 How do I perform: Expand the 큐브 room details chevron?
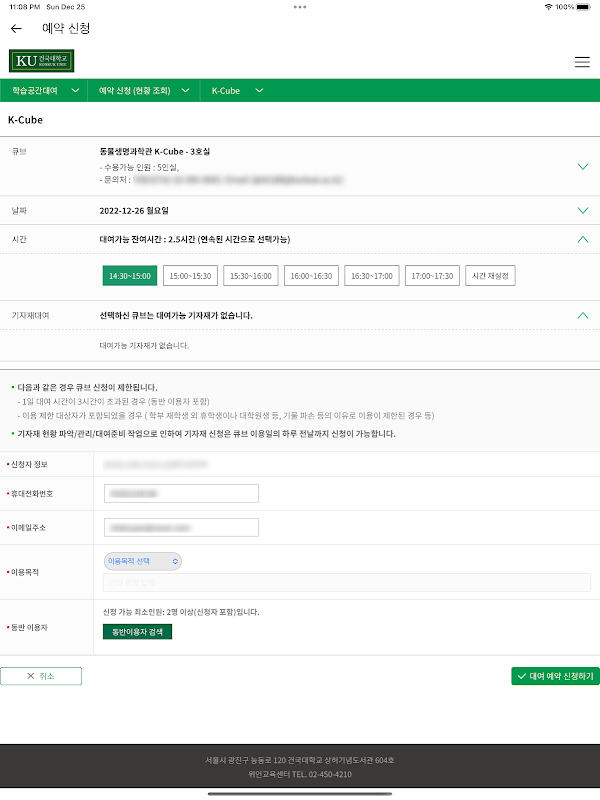583,167
